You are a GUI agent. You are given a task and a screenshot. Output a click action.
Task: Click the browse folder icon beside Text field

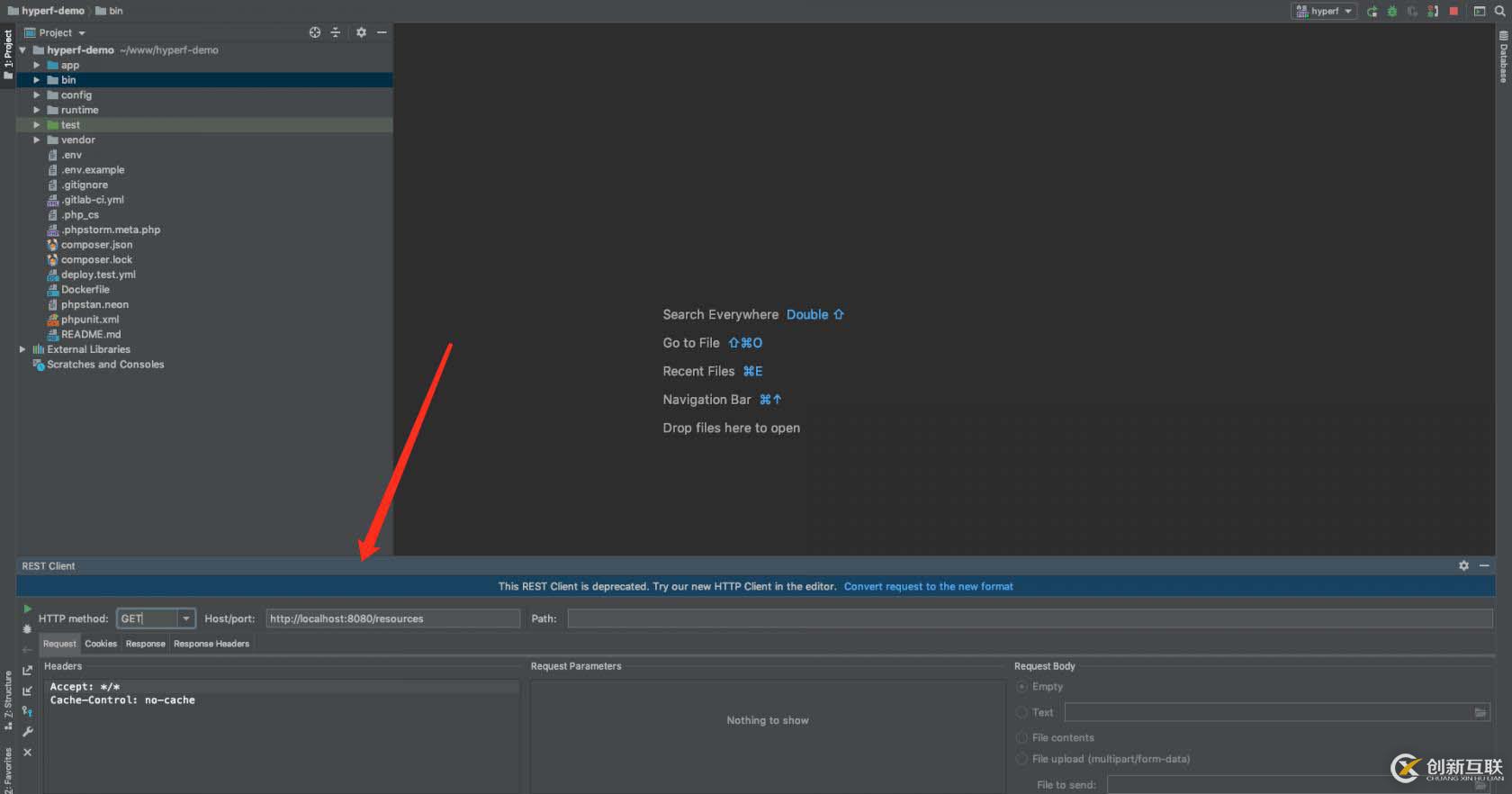(x=1480, y=713)
